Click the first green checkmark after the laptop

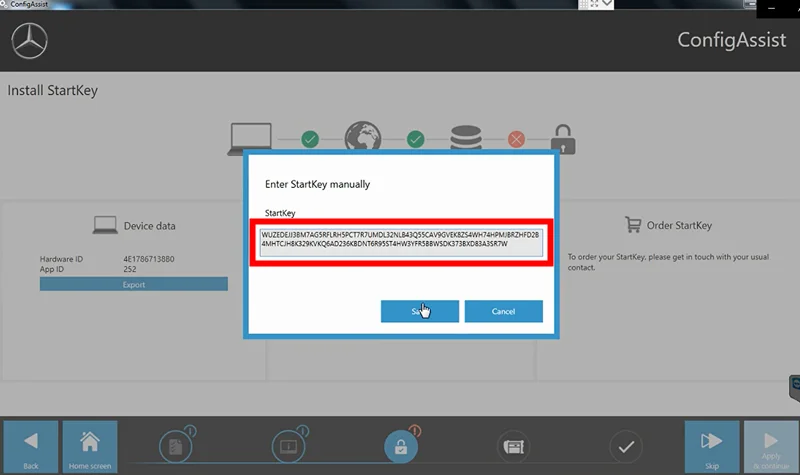point(310,139)
